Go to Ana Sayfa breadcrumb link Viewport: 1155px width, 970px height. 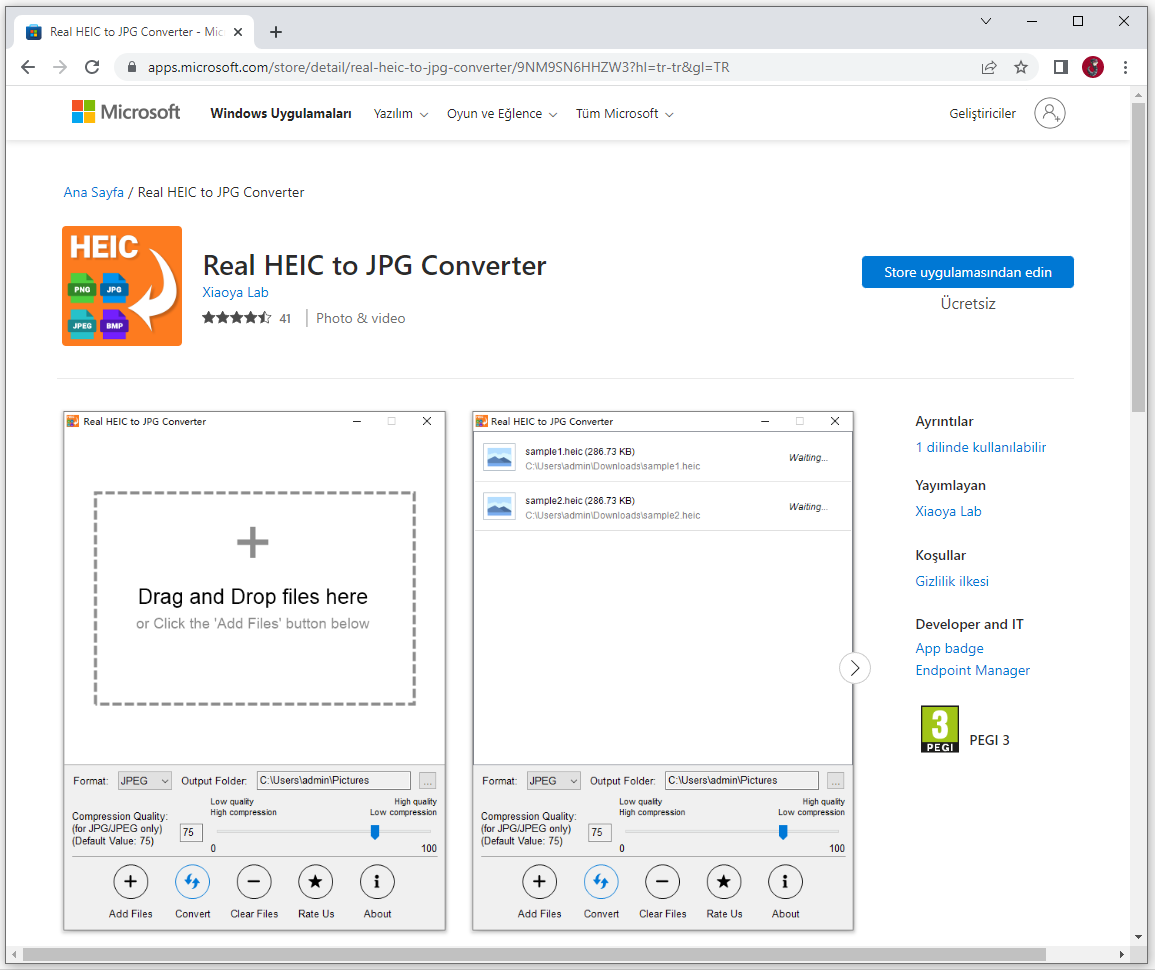tap(94, 192)
